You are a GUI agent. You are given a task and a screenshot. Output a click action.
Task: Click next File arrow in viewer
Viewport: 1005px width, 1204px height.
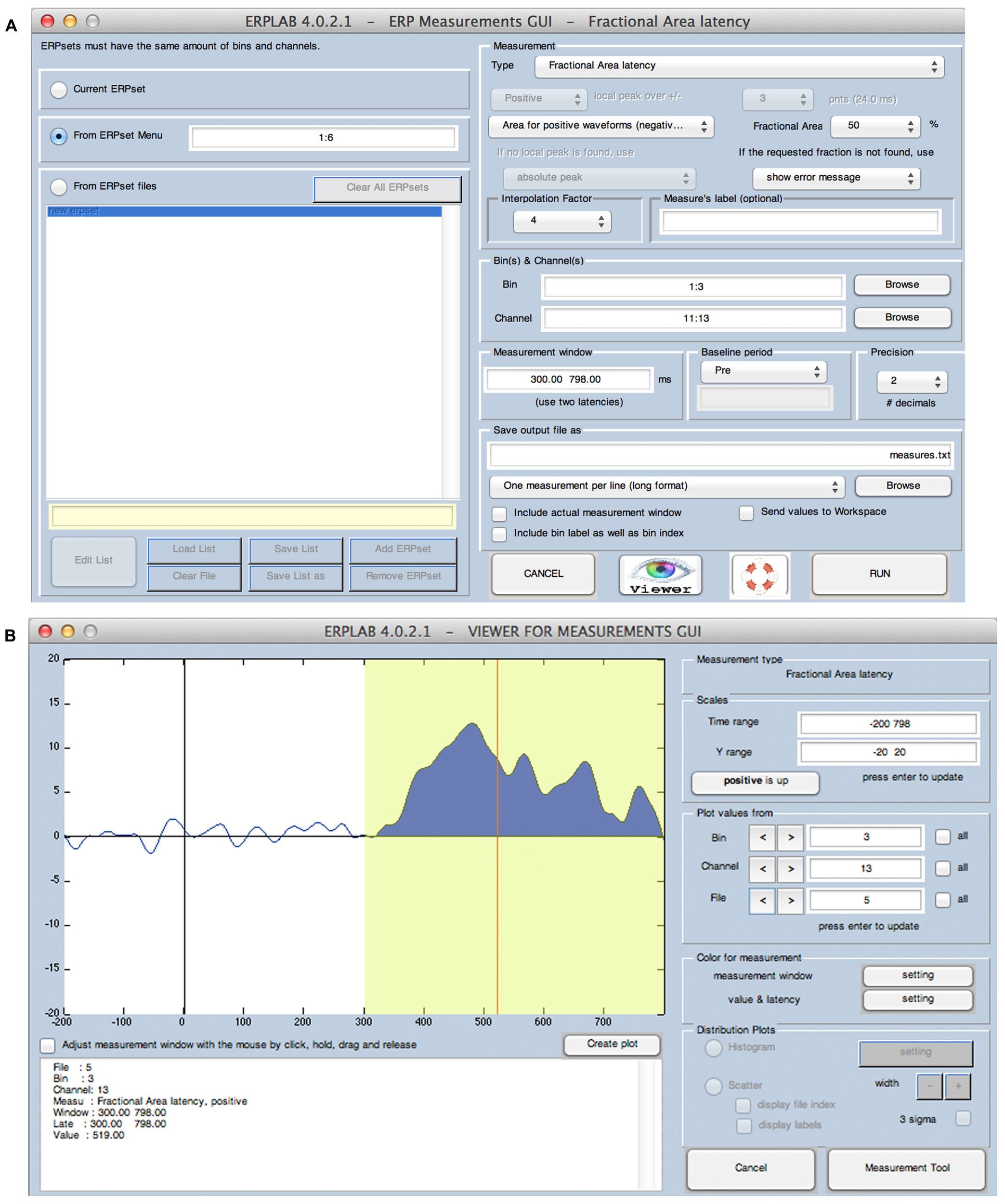[x=791, y=901]
